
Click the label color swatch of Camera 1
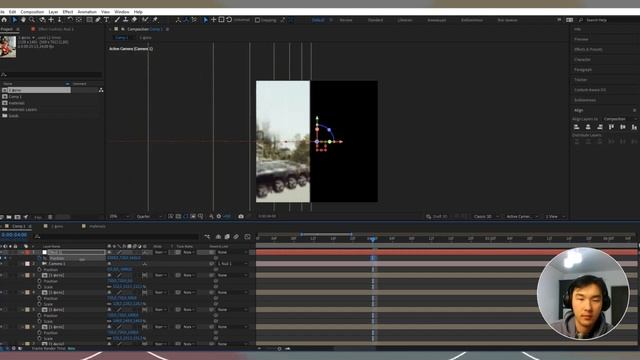point(27,264)
